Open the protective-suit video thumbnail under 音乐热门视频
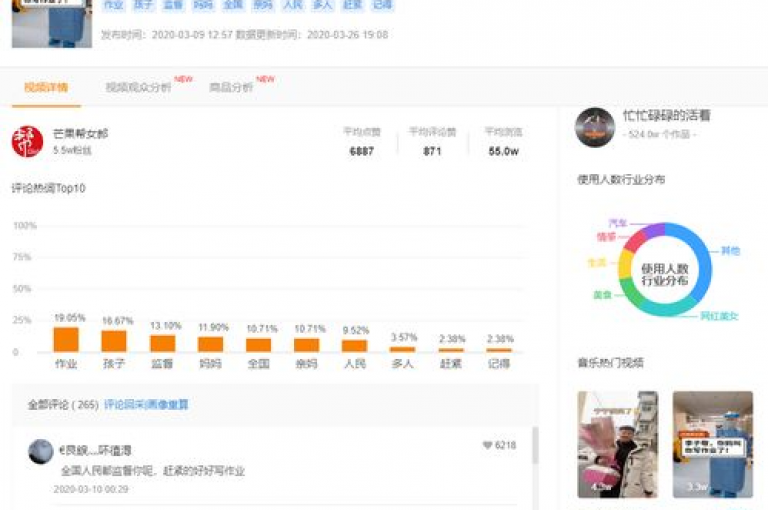The image size is (768, 510). [713, 444]
